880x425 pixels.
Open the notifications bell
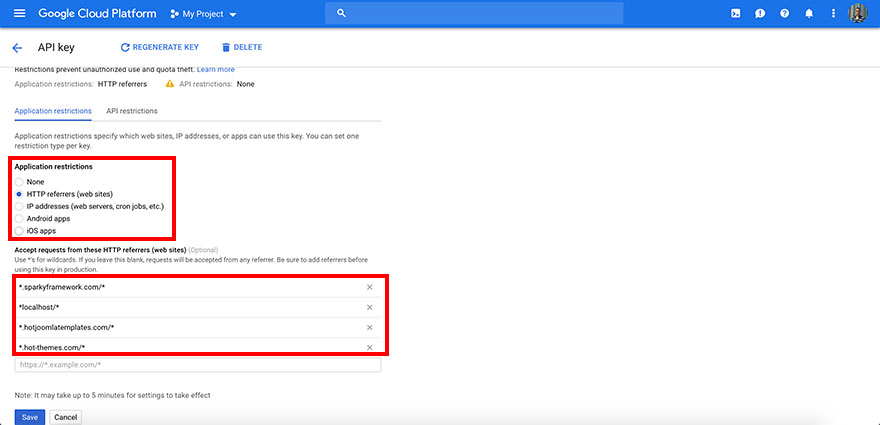point(809,13)
